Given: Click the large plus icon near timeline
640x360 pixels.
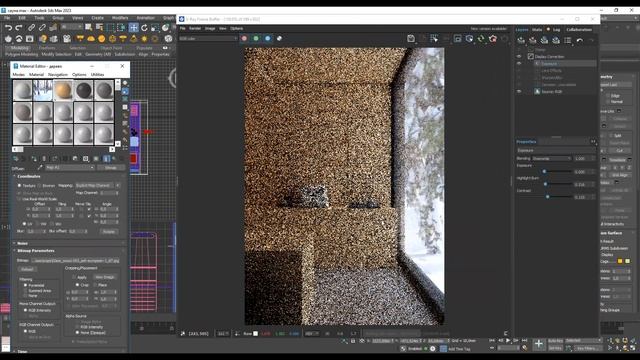Looking at the screenshot, I should pyautogui.click(x=539, y=344).
